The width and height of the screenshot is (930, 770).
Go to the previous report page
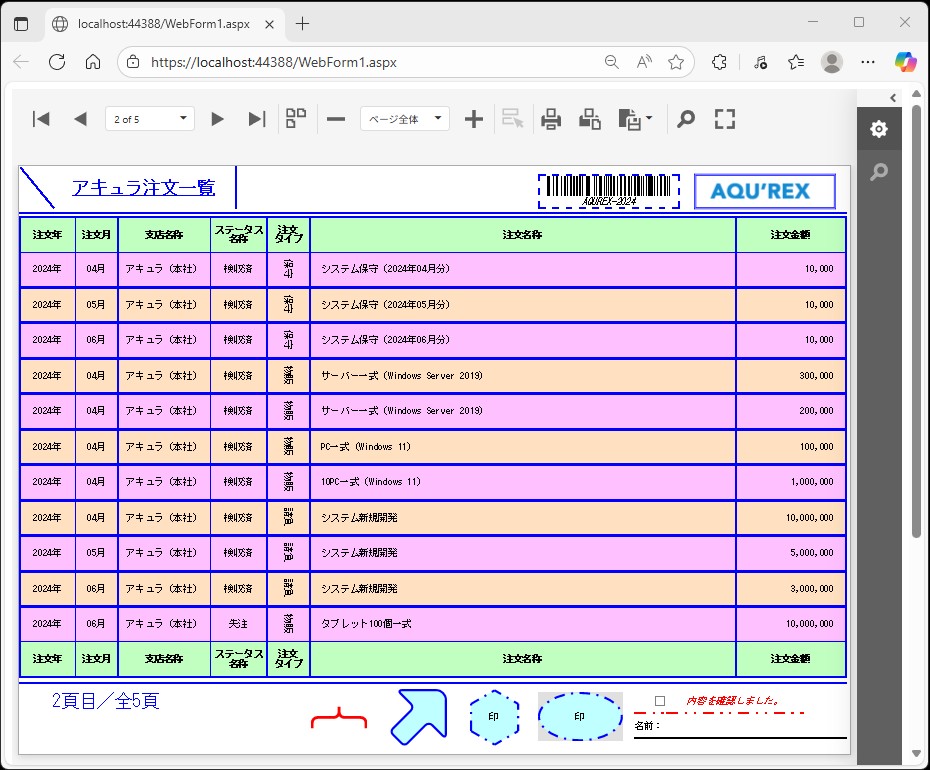[80, 119]
